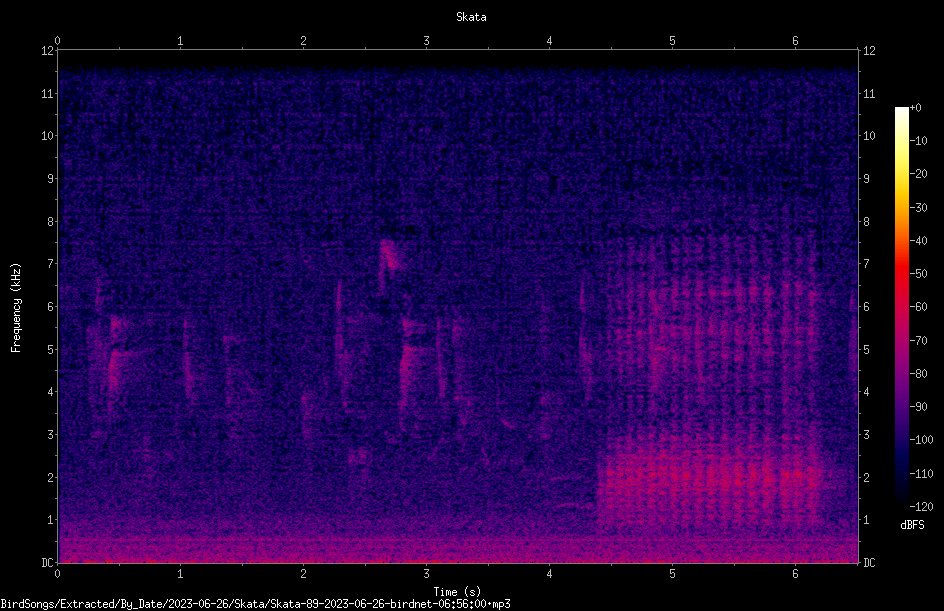The image size is (944, 611).
Task: Click the "4" tick on the lower time axis
Action: click(550, 574)
